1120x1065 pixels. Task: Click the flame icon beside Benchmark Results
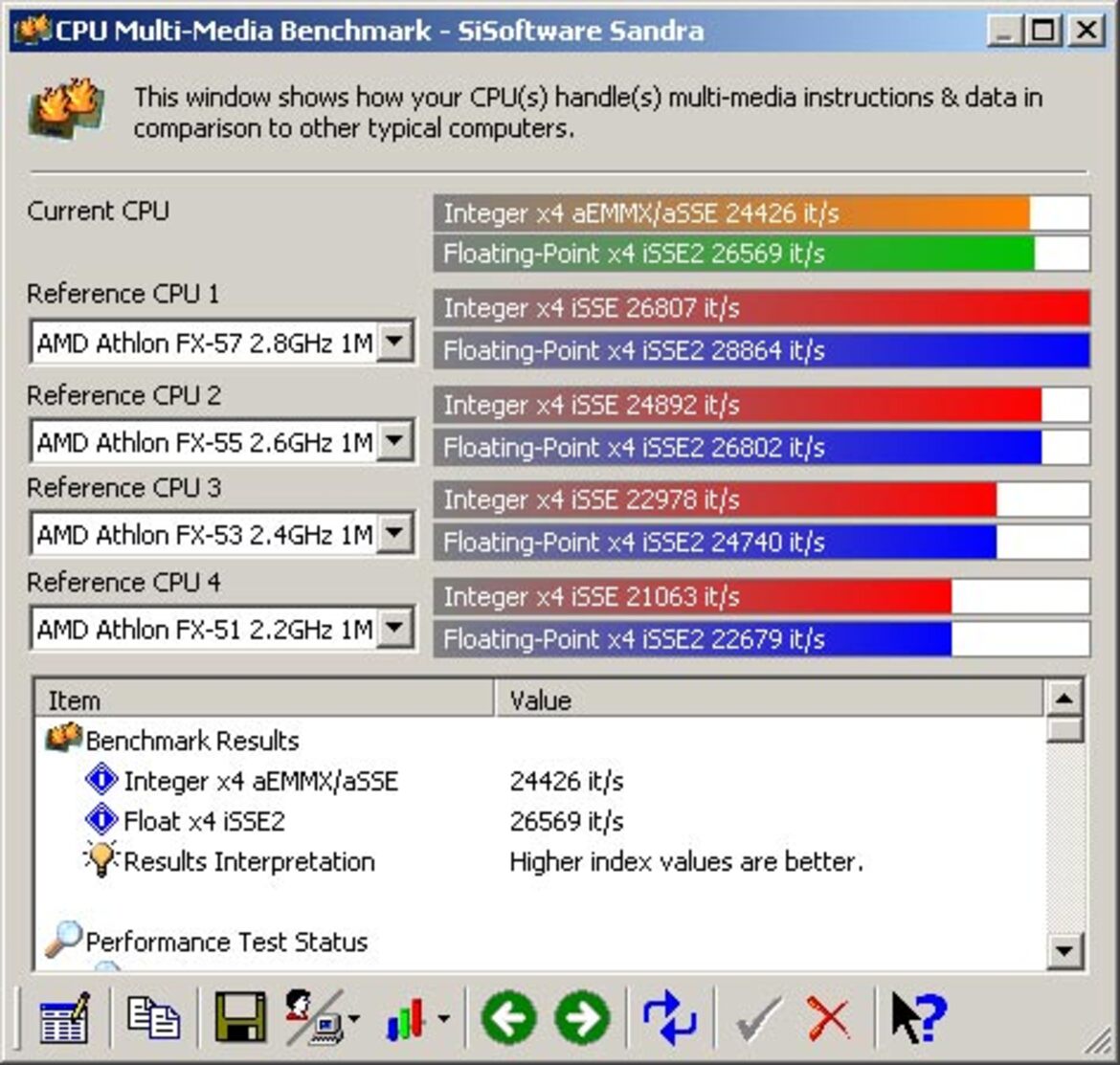[63, 738]
